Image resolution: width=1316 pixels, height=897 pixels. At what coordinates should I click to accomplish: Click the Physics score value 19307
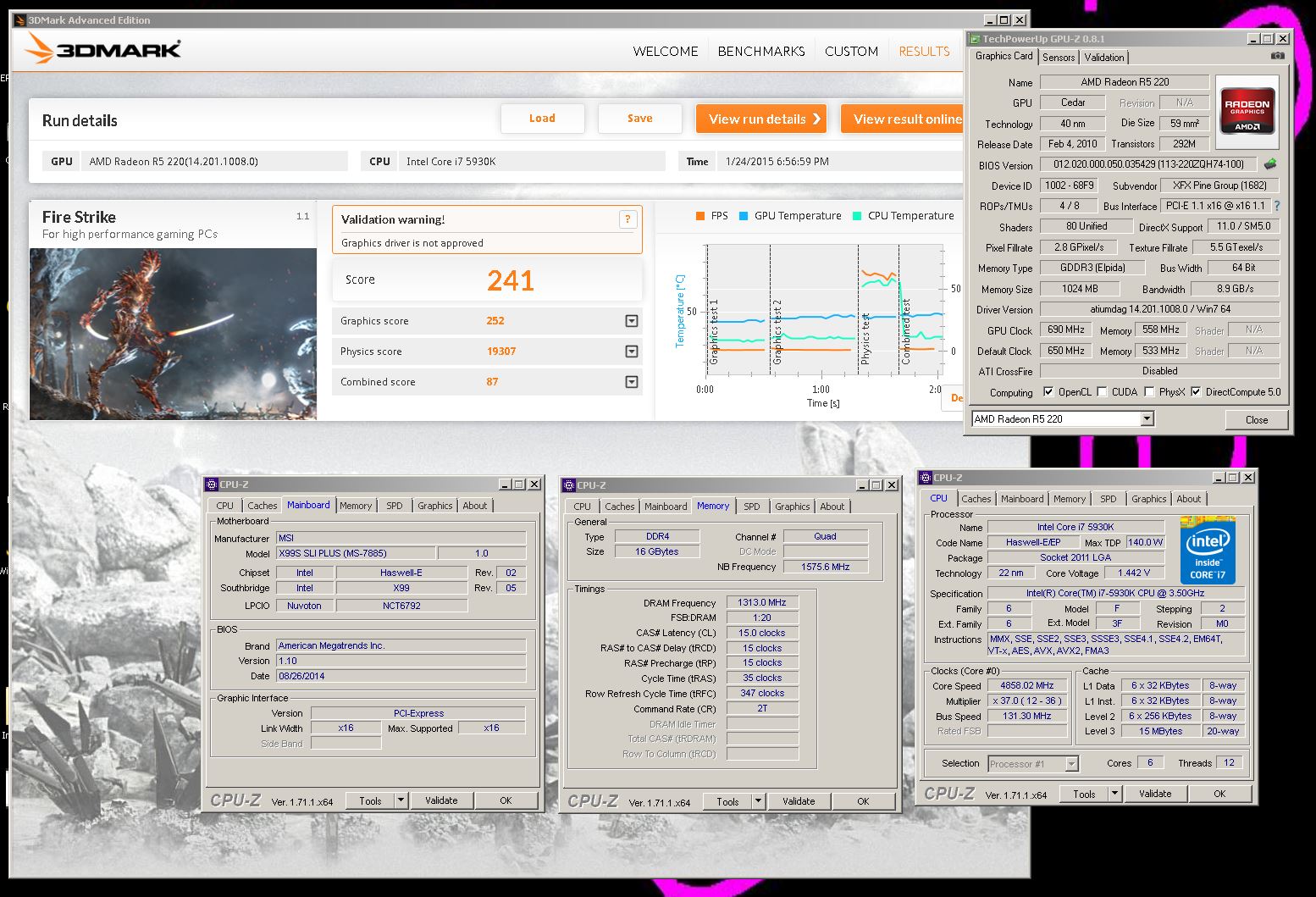point(501,352)
